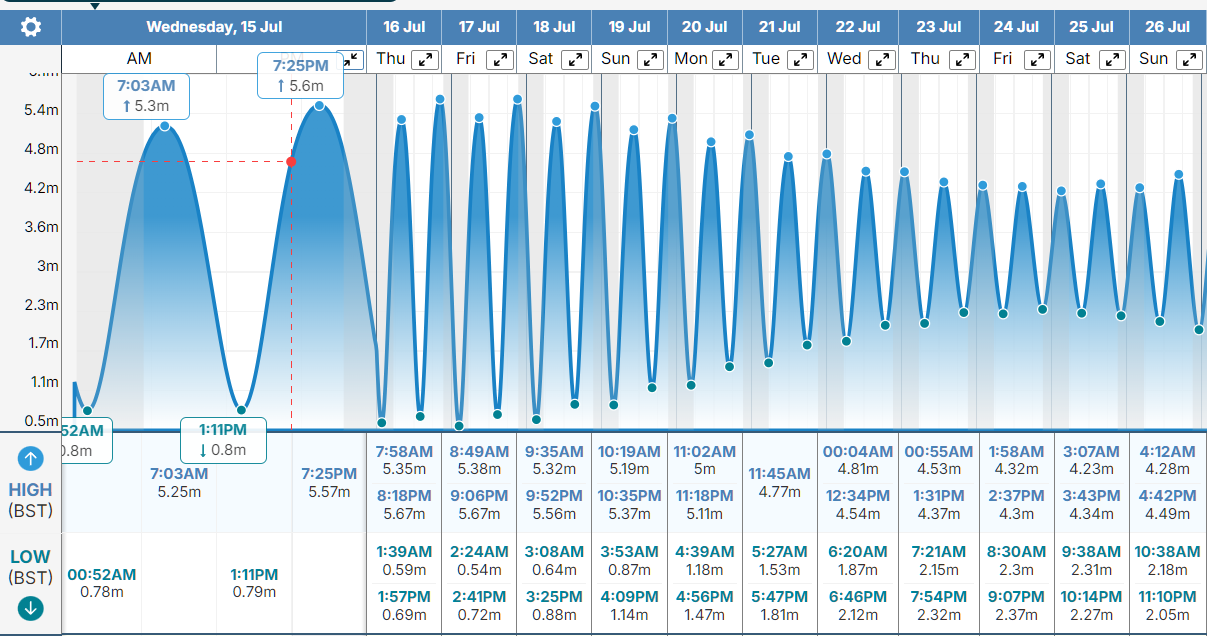Click the 8:18PM 5.67m table entry

coord(404,505)
